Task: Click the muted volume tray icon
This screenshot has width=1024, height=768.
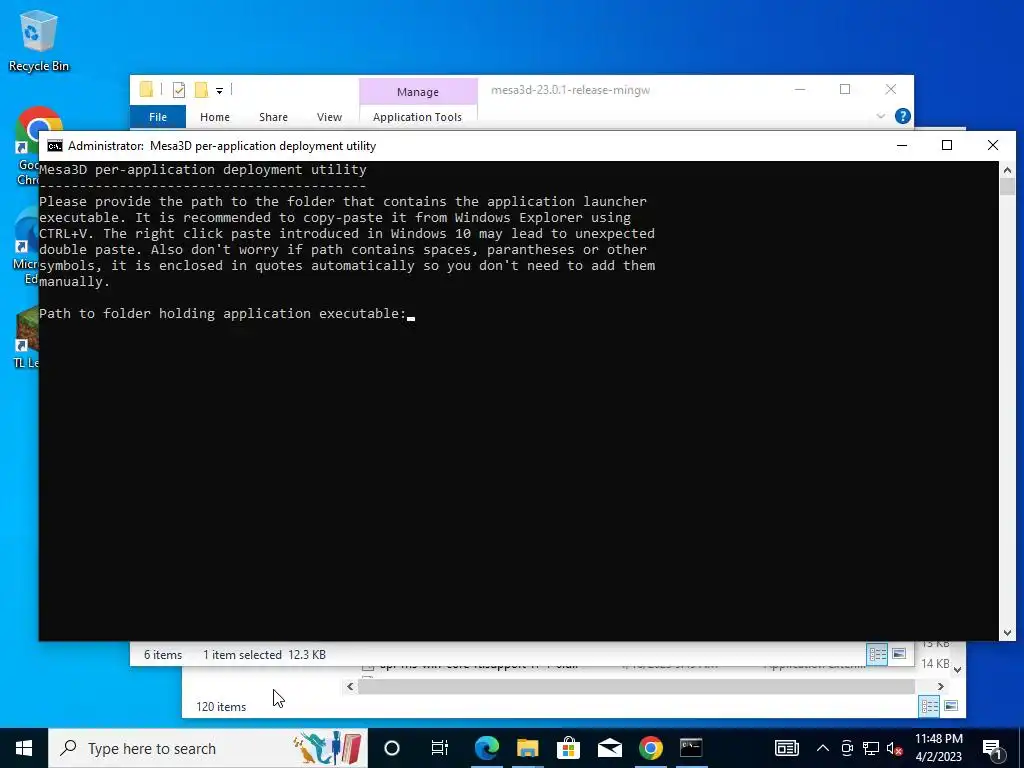Action: pyautogui.click(x=895, y=748)
